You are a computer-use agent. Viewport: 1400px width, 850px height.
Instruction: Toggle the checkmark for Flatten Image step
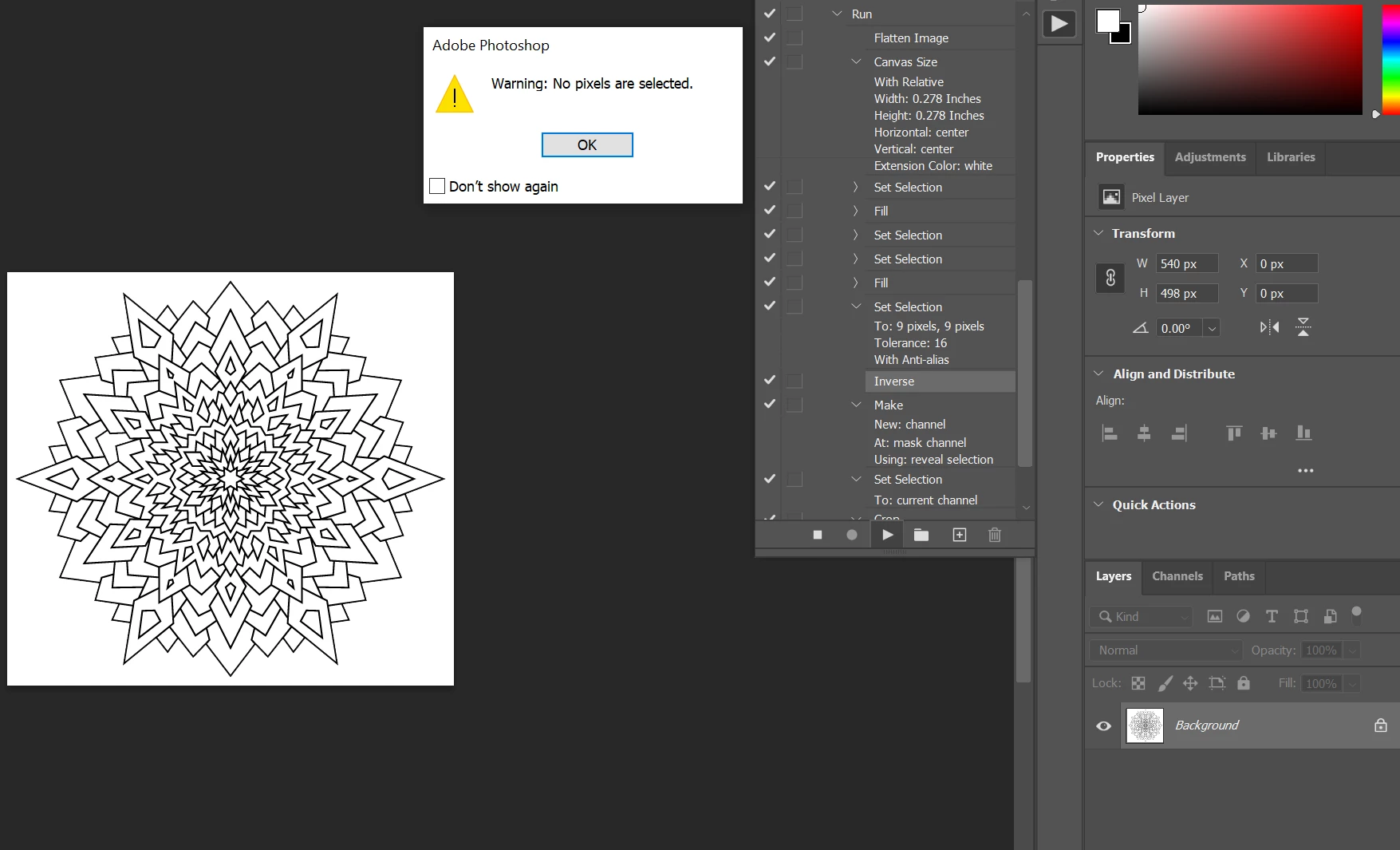[x=770, y=38]
